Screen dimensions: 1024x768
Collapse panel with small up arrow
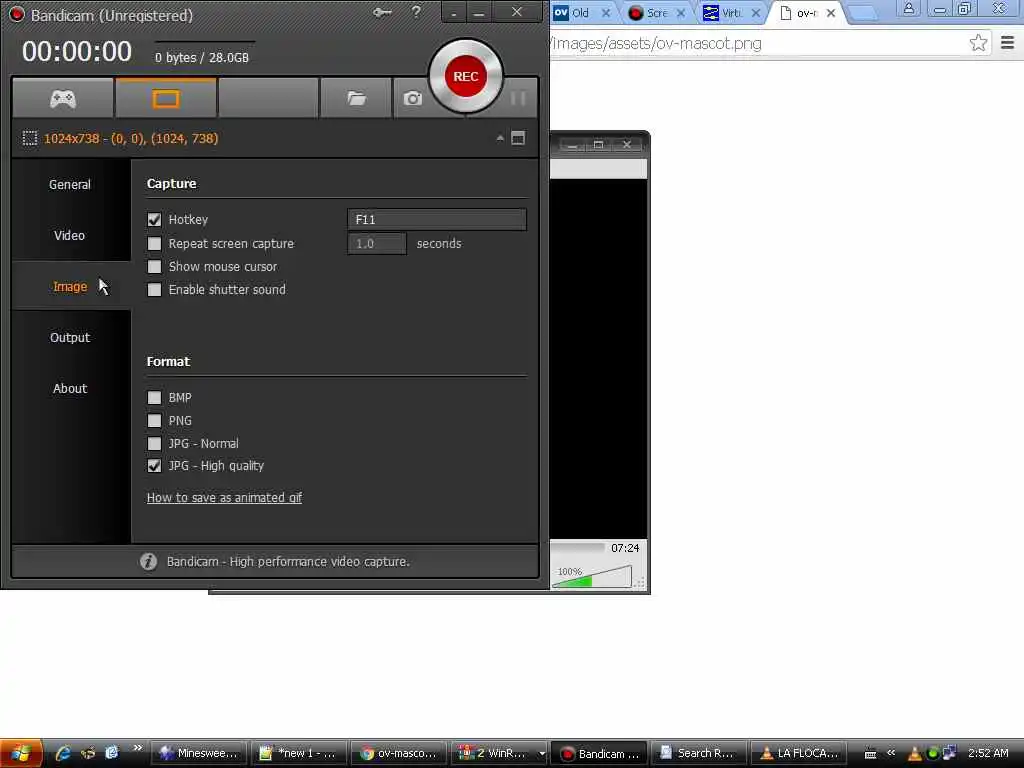pyautogui.click(x=500, y=138)
